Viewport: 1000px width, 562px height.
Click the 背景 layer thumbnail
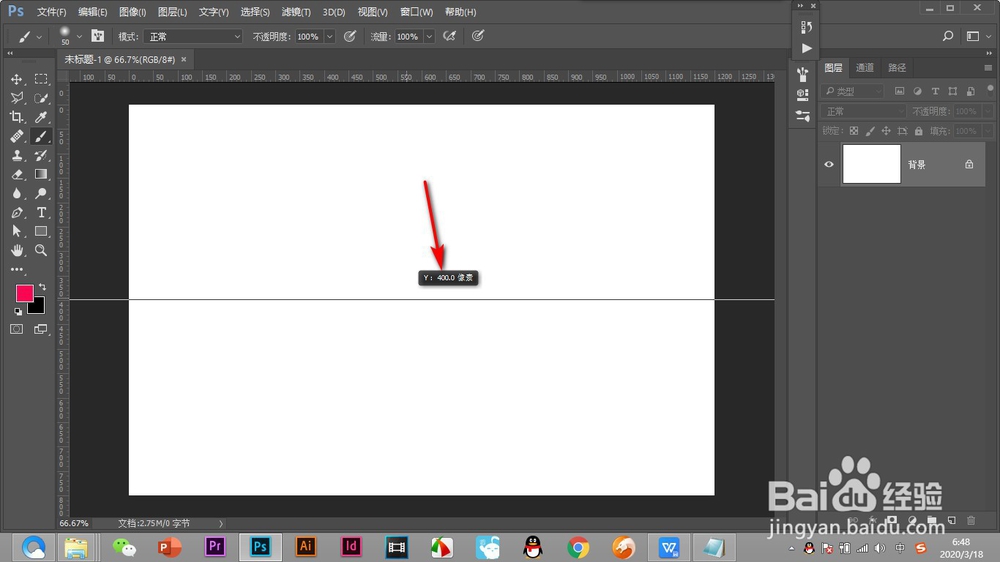pyautogui.click(x=871, y=164)
